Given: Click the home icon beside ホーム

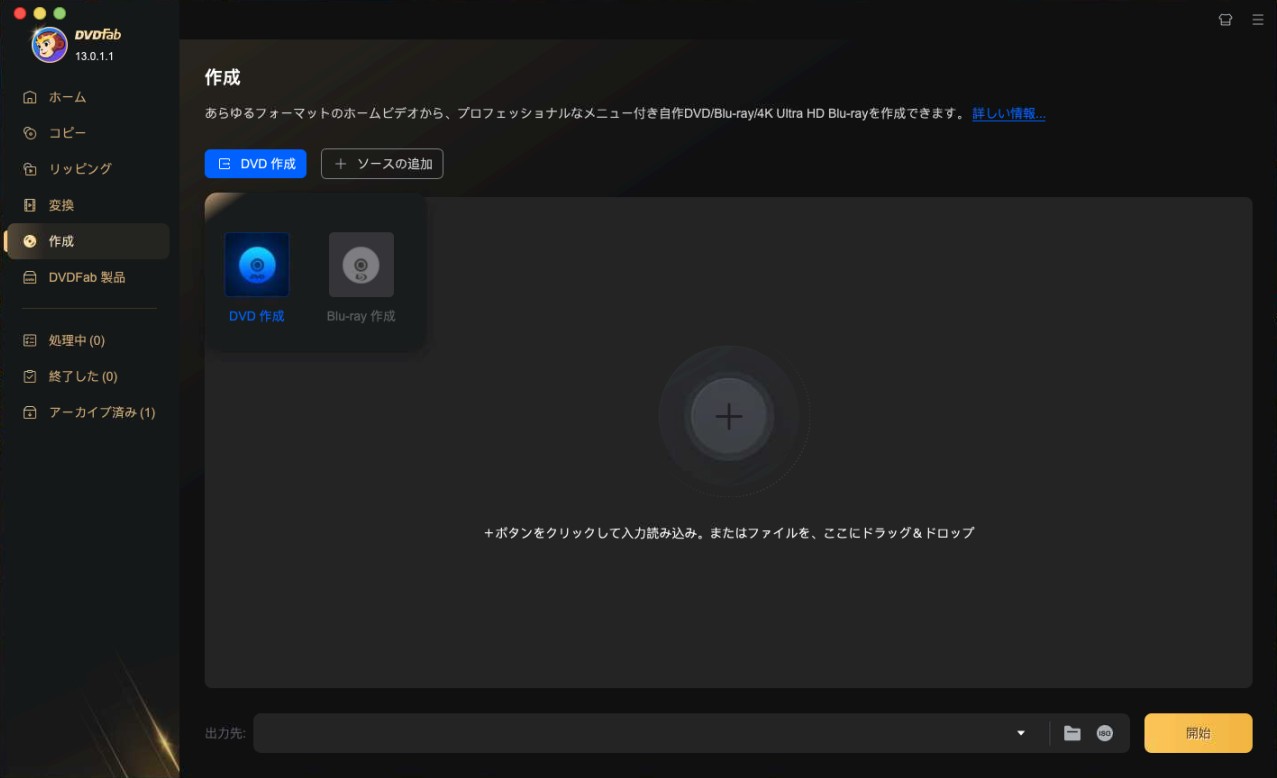Looking at the screenshot, I should point(30,97).
